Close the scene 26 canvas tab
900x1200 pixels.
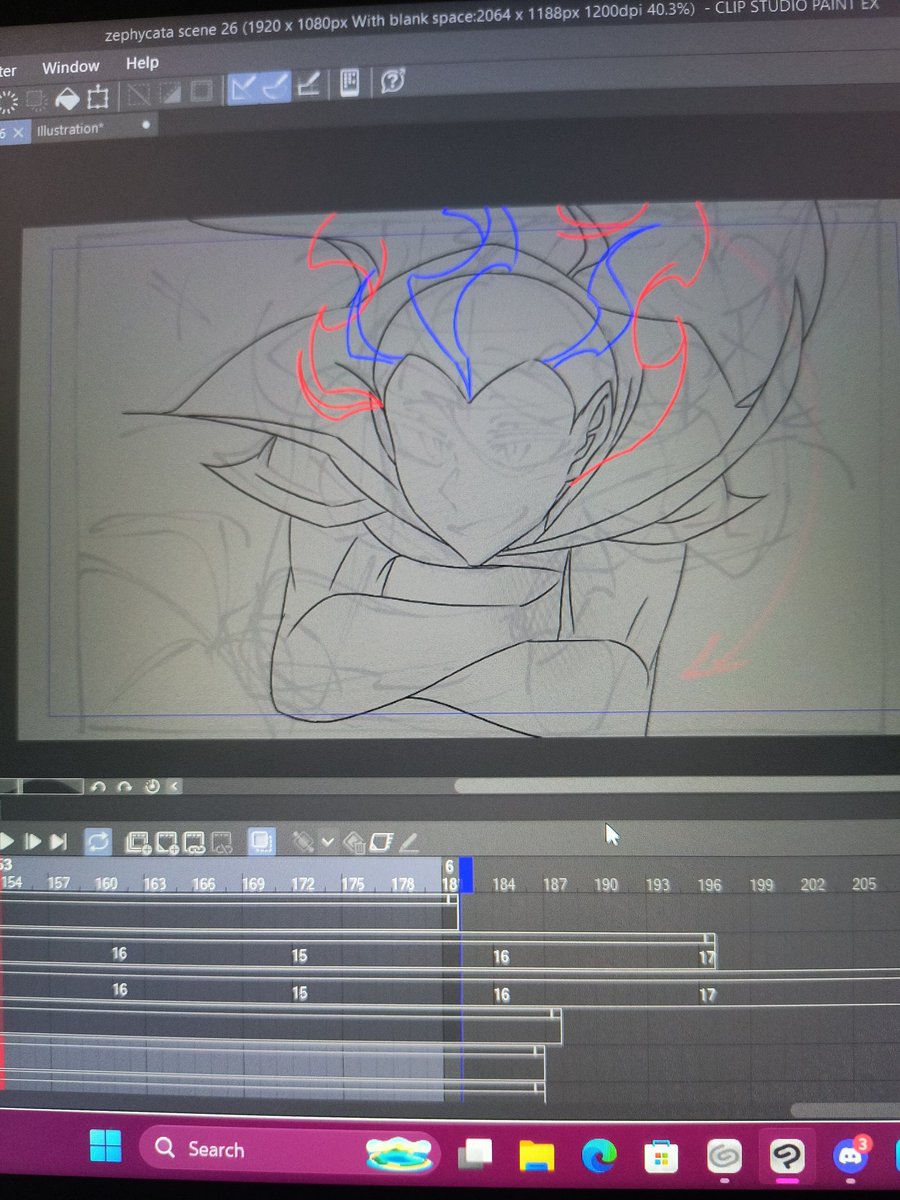(x=18, y=133)
